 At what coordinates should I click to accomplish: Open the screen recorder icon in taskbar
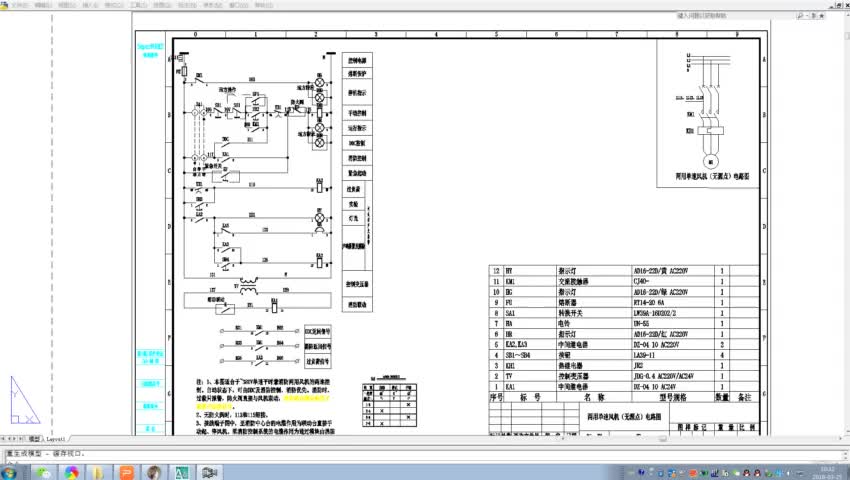[x=209, y=472]
